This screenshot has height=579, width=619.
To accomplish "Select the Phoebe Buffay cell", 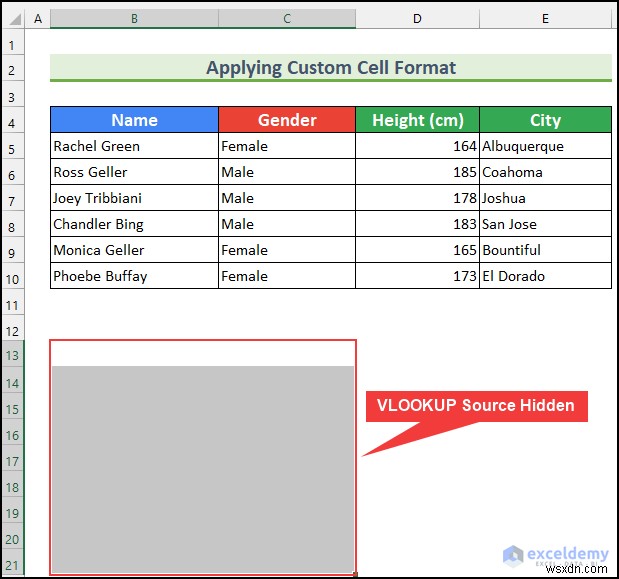I will tap(134, 276).
